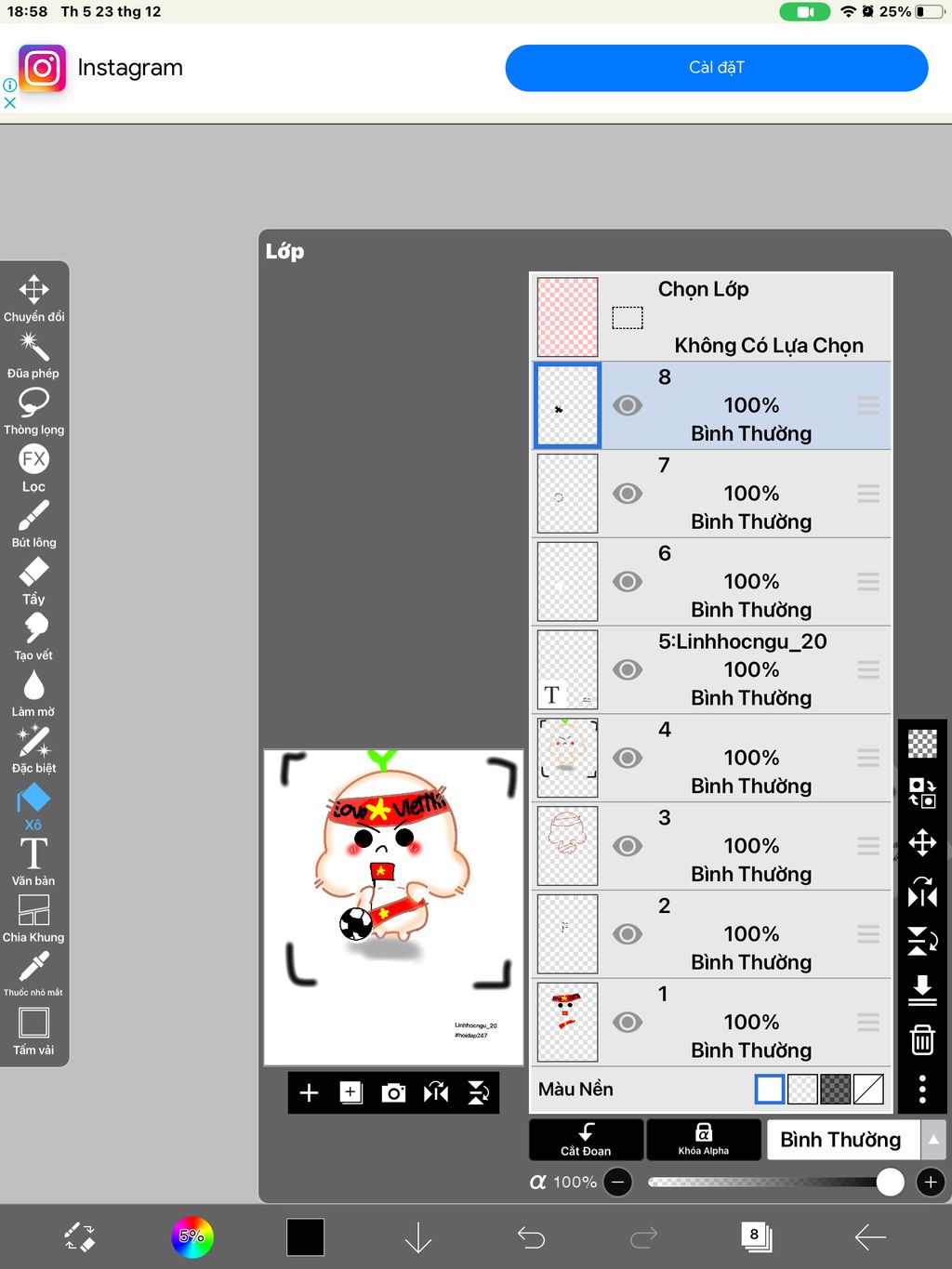Image resolution: width=952 pixels, height=1269 pixels.
Task: Click the Cắt Đoạn clipping button
Action: tap(586, 1139)
